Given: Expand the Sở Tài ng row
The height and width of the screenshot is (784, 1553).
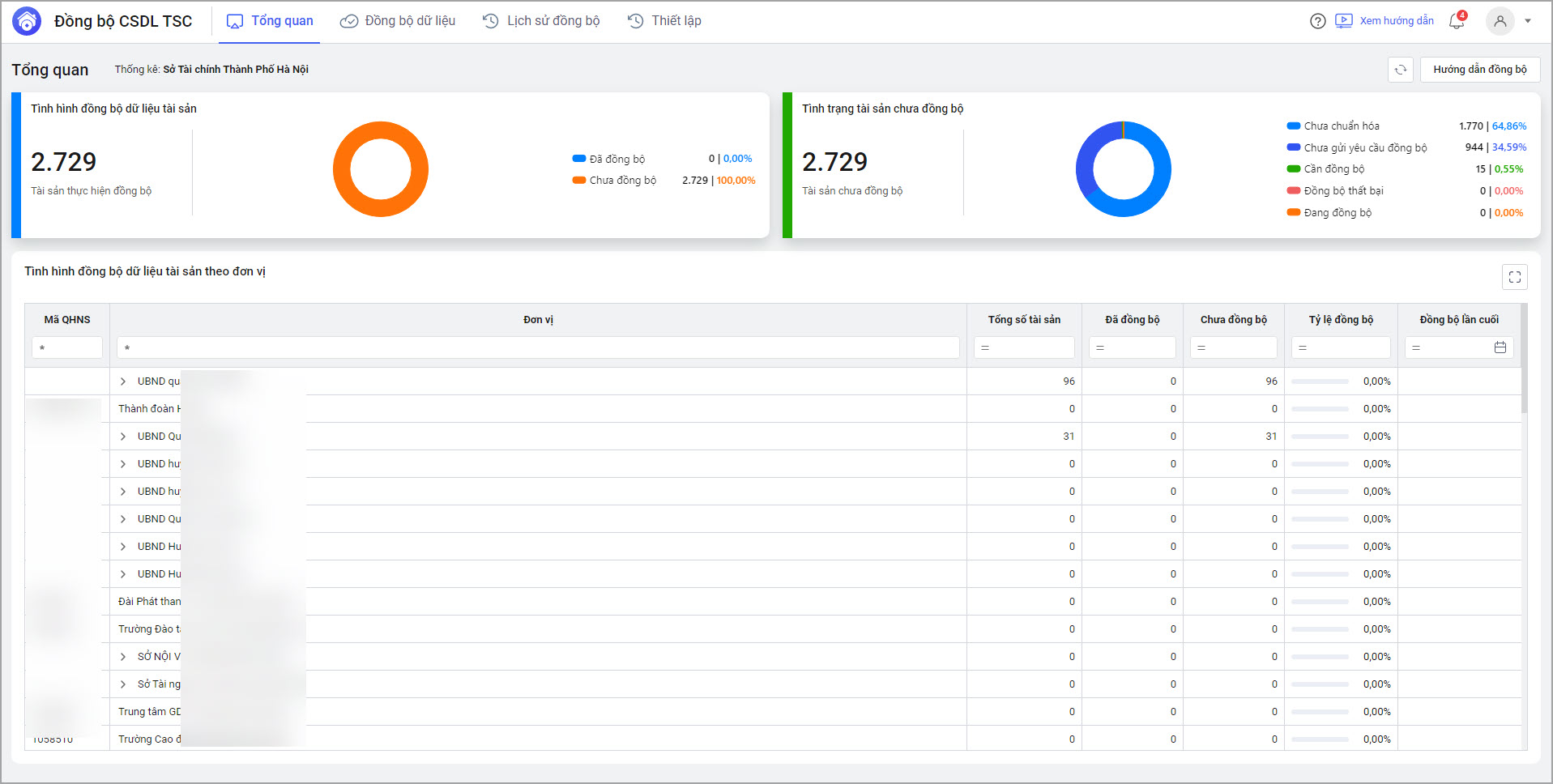Looking at the screenshot, I should tap(123, 684).
